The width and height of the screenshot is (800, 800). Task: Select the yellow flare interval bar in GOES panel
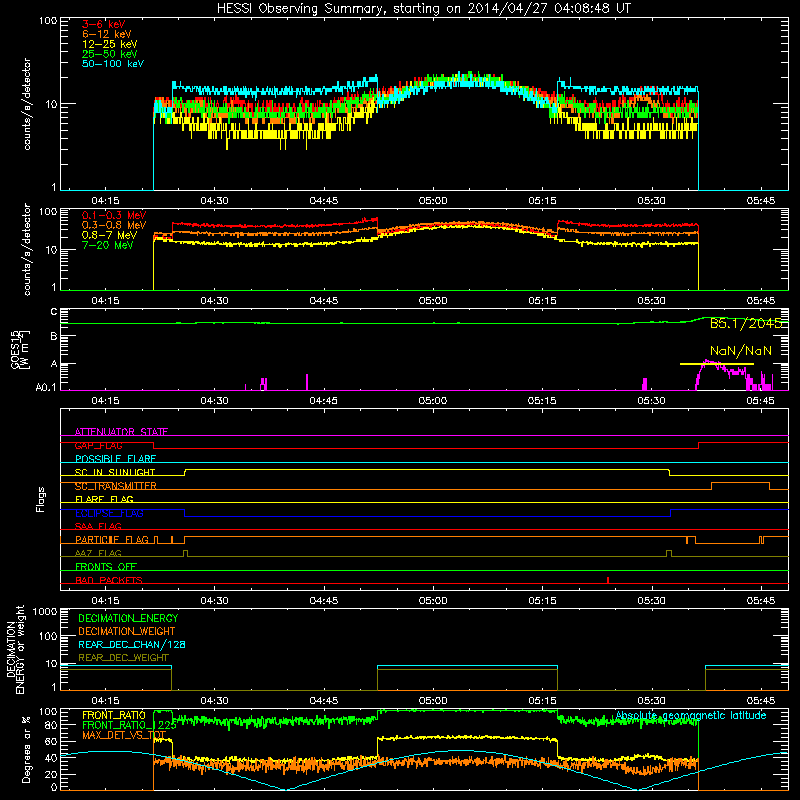click(x=717, y=364)
